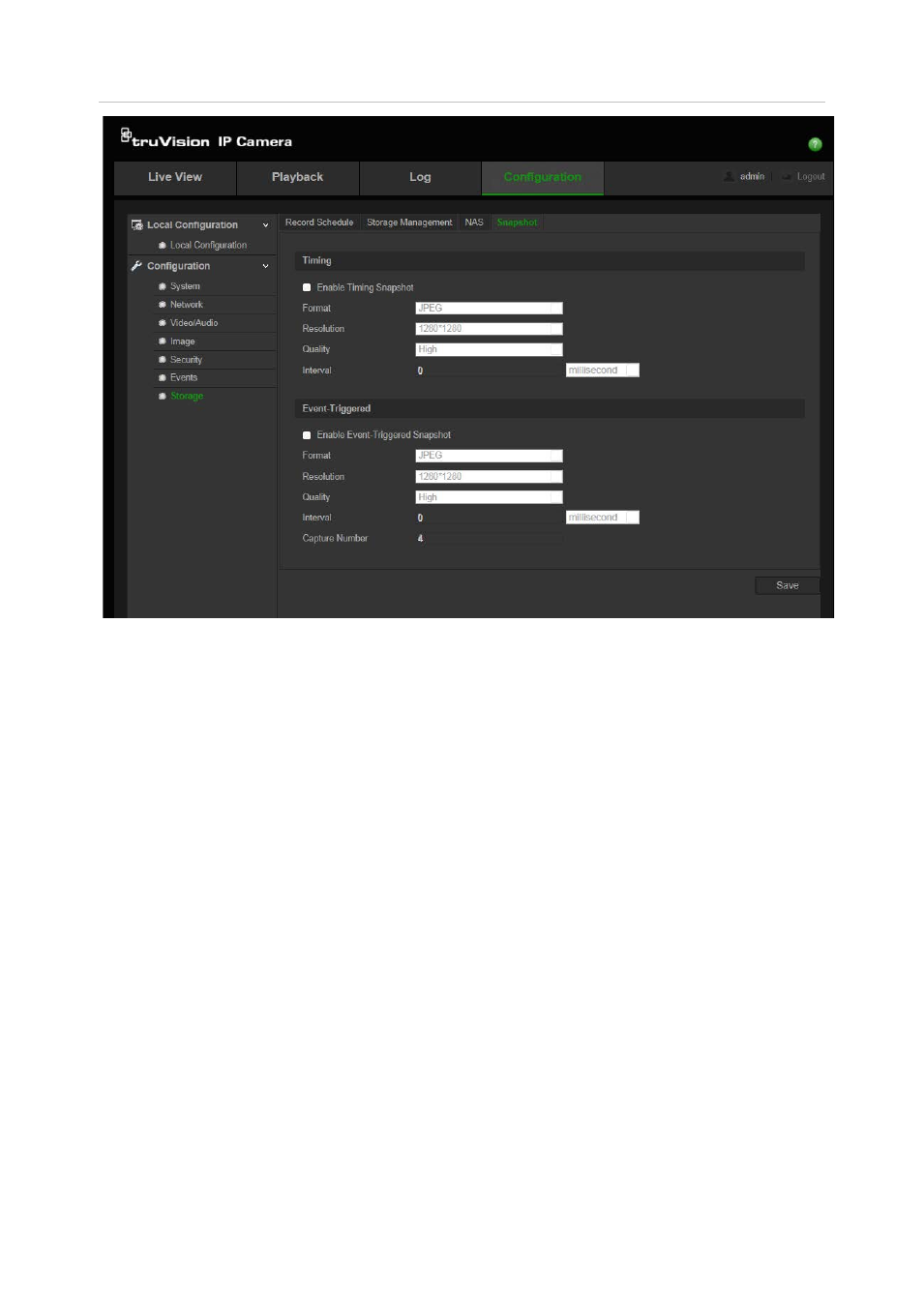Screen dimensions: 924x1306
Task: Click the bullet icon beside Security
Action: pos(163,360)
